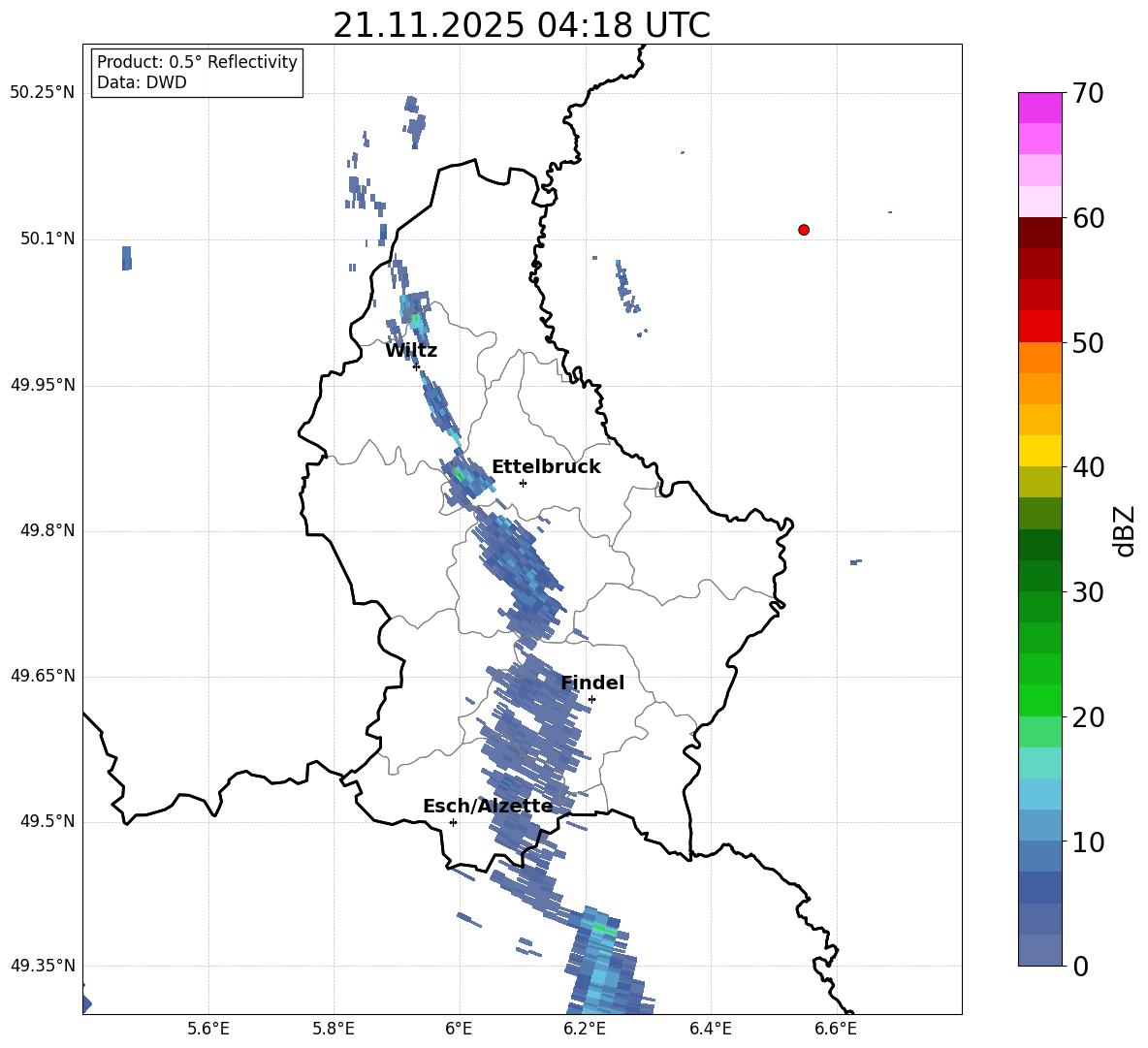Click the latitude label 50.1°N
This screenshot has height=1048, width=1148.
[x=48, y=239]
